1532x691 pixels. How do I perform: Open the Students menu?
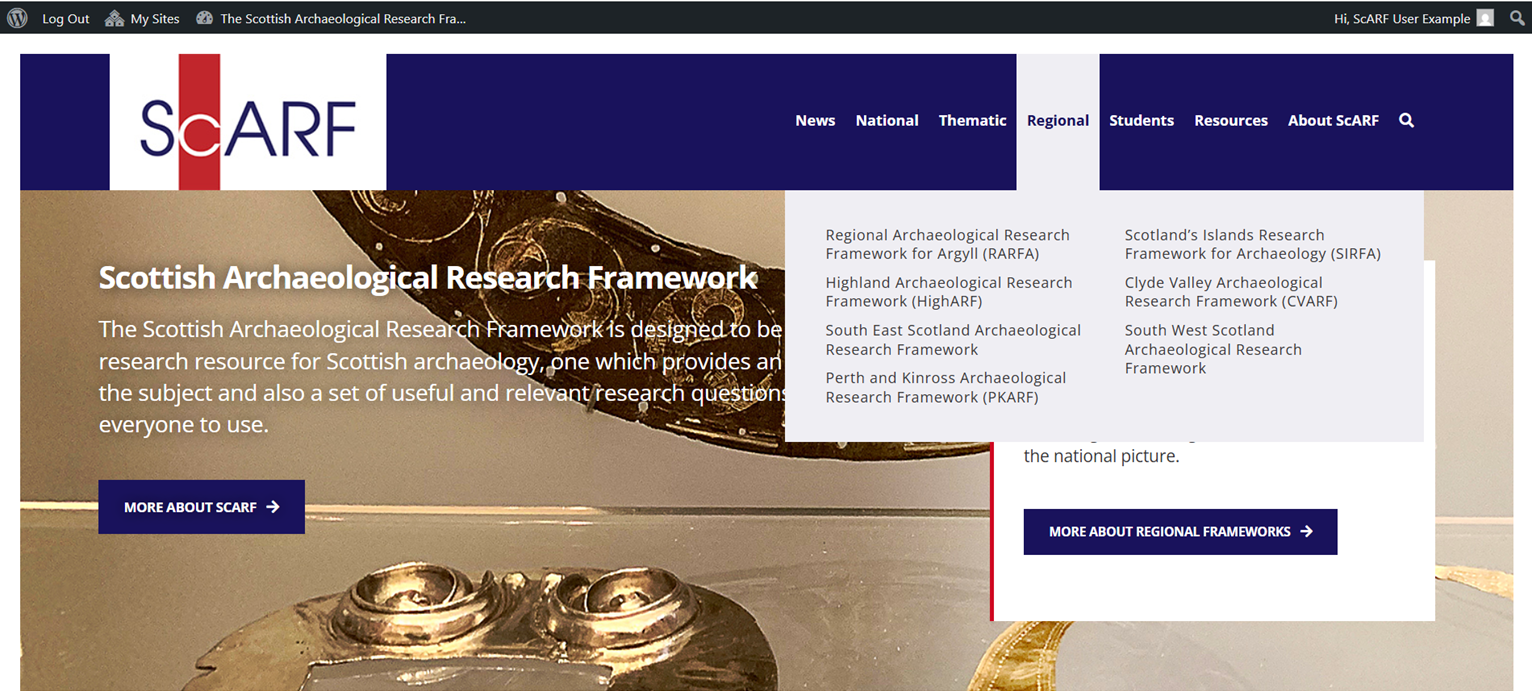1141,120
